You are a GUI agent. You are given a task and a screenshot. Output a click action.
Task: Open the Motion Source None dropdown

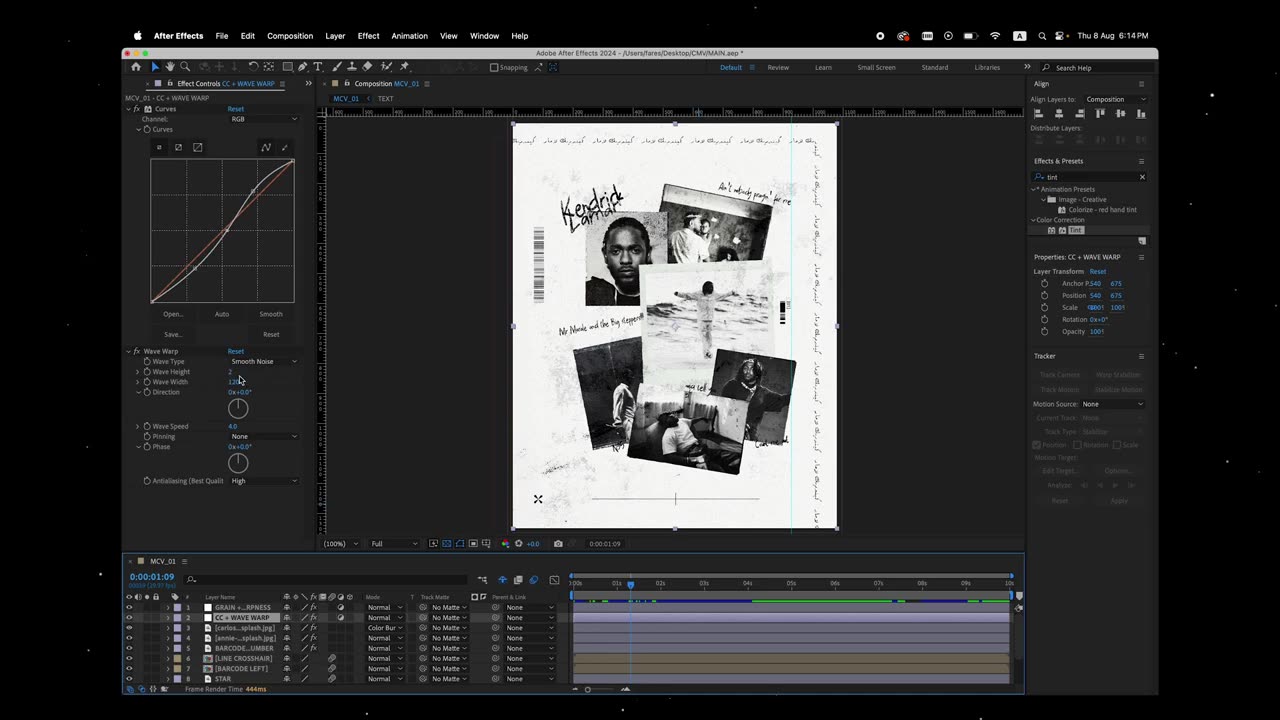1112,404
